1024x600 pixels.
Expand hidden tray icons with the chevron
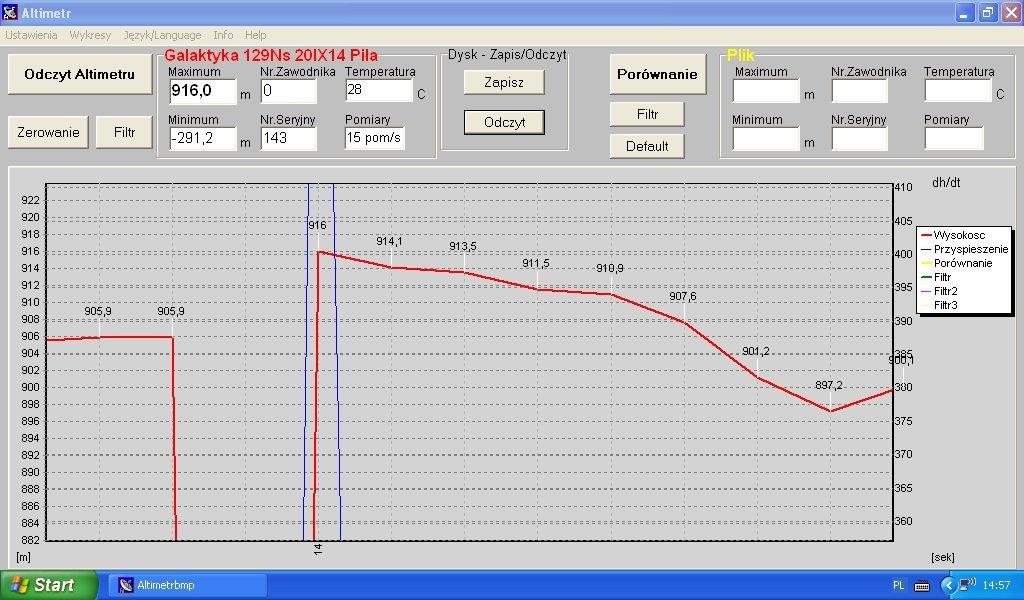click(948, 585)
